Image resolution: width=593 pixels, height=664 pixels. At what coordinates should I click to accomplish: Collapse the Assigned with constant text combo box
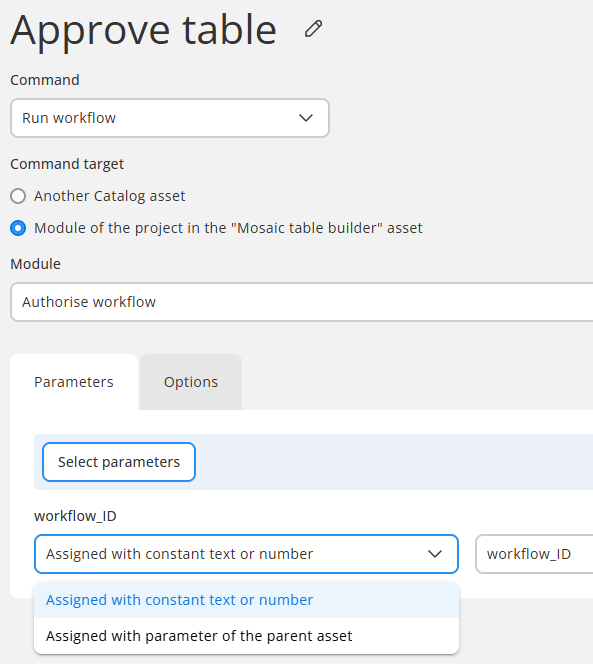(246, 554)
